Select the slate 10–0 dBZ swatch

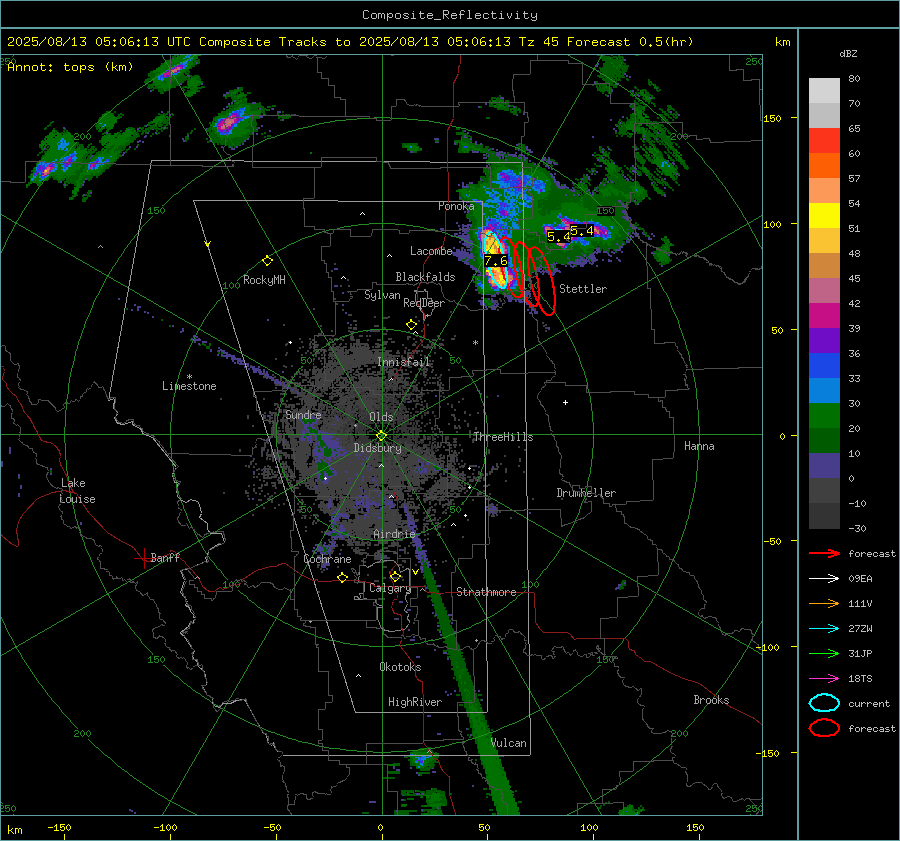824,466
